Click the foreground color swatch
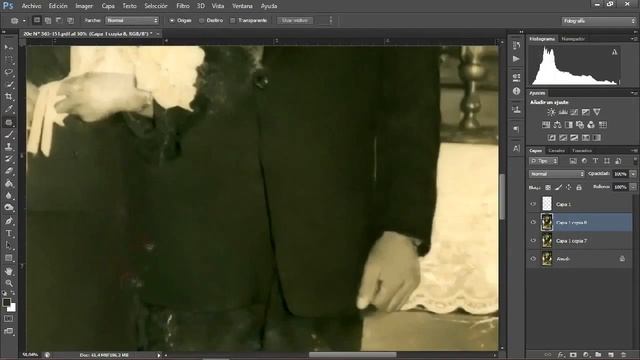This screenshot has width=640, height=360. pos(6,302)
